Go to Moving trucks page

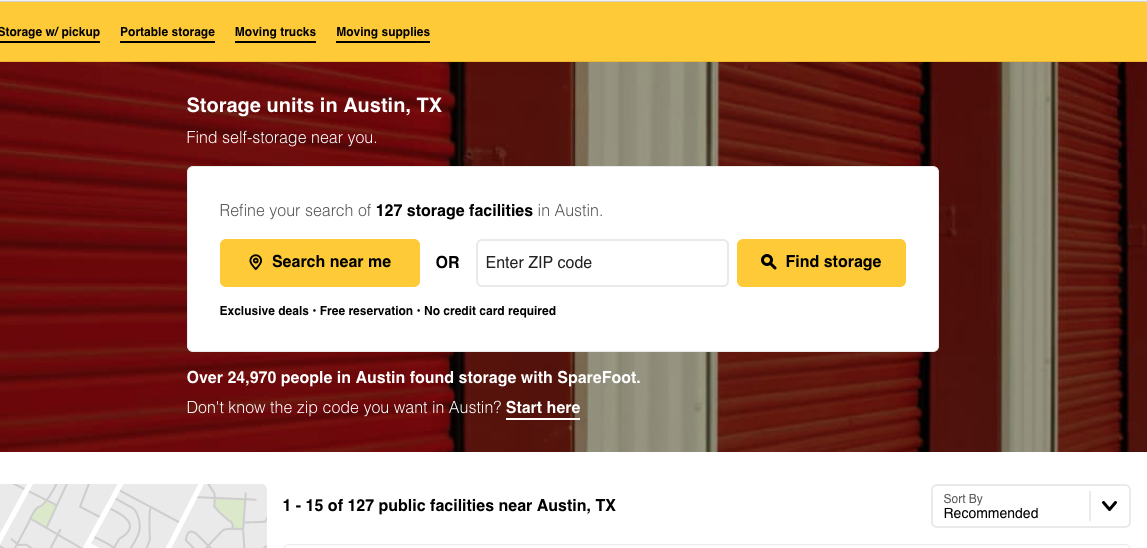pos(275,32)
